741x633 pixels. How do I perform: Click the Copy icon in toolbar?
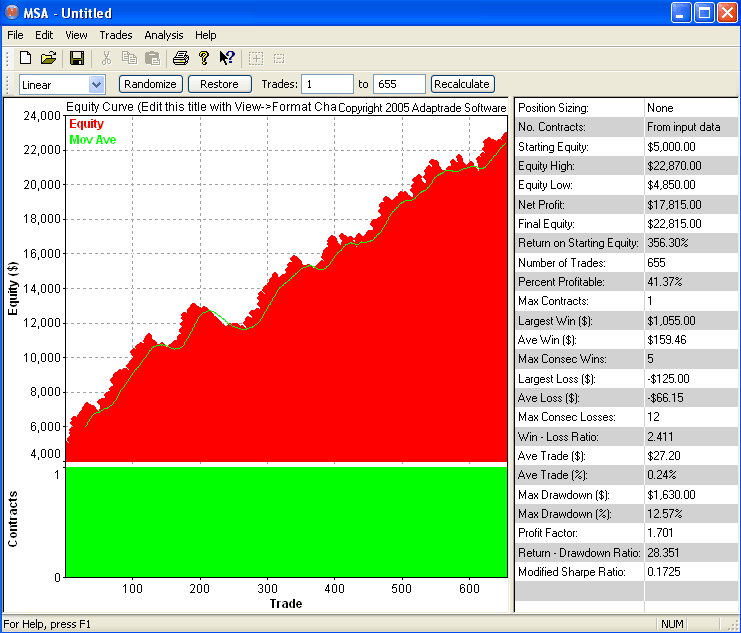coord(129,58)
